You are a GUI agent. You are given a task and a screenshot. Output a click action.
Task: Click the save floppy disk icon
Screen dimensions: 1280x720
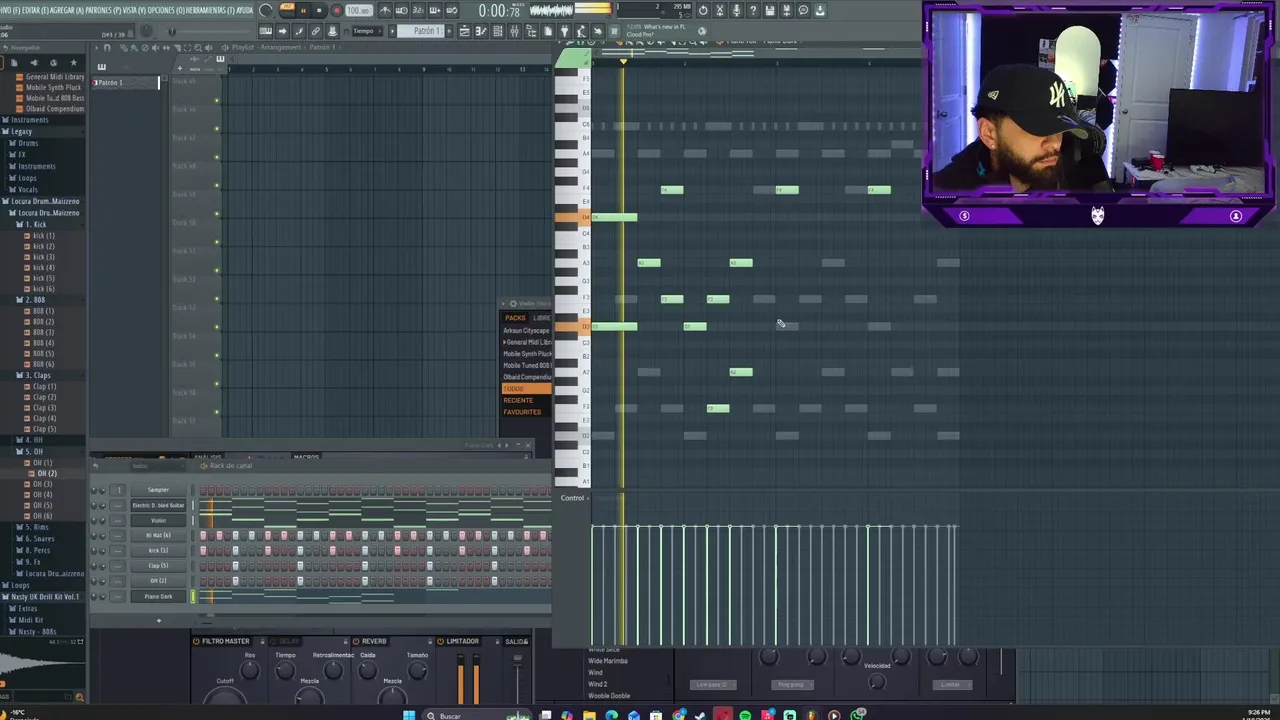click(770, 10)
